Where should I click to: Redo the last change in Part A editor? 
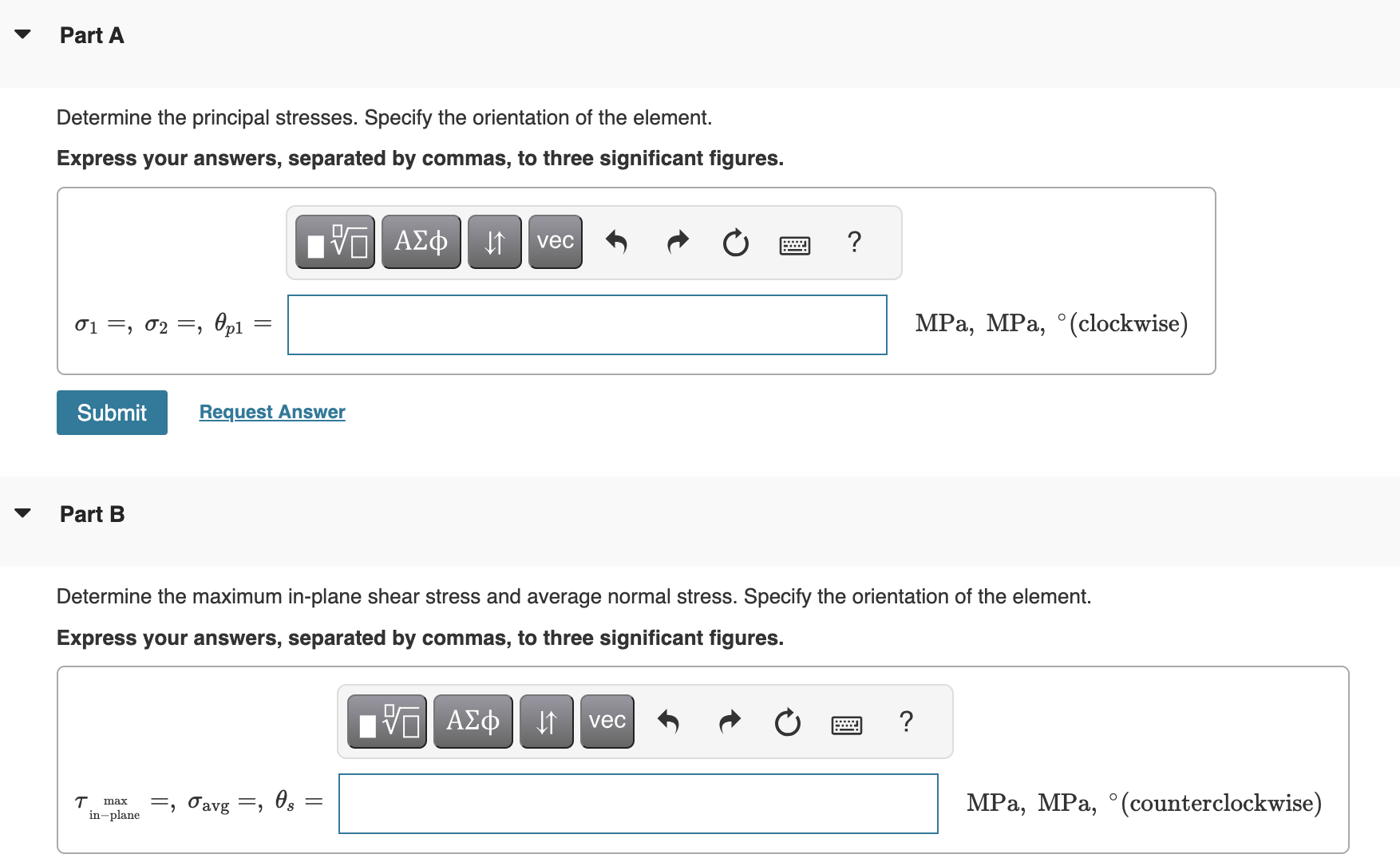[676, 242]
